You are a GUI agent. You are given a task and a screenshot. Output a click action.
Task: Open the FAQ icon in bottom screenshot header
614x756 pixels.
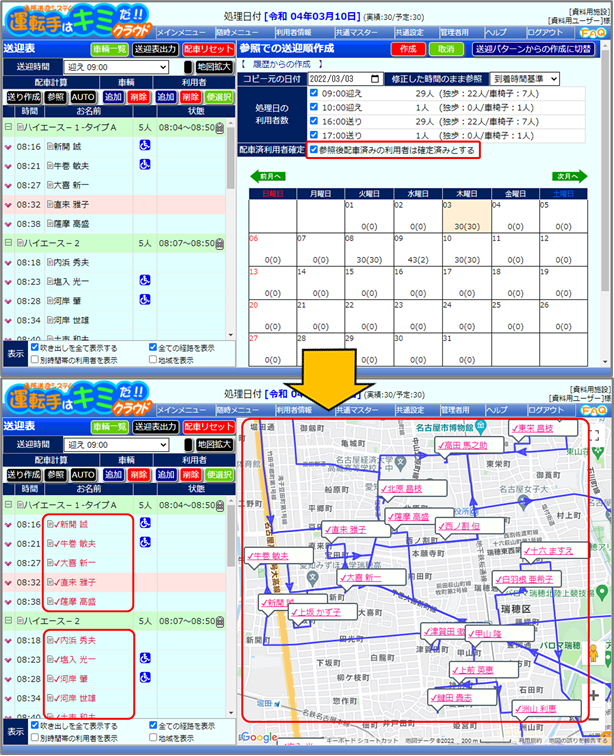point(592,410)
